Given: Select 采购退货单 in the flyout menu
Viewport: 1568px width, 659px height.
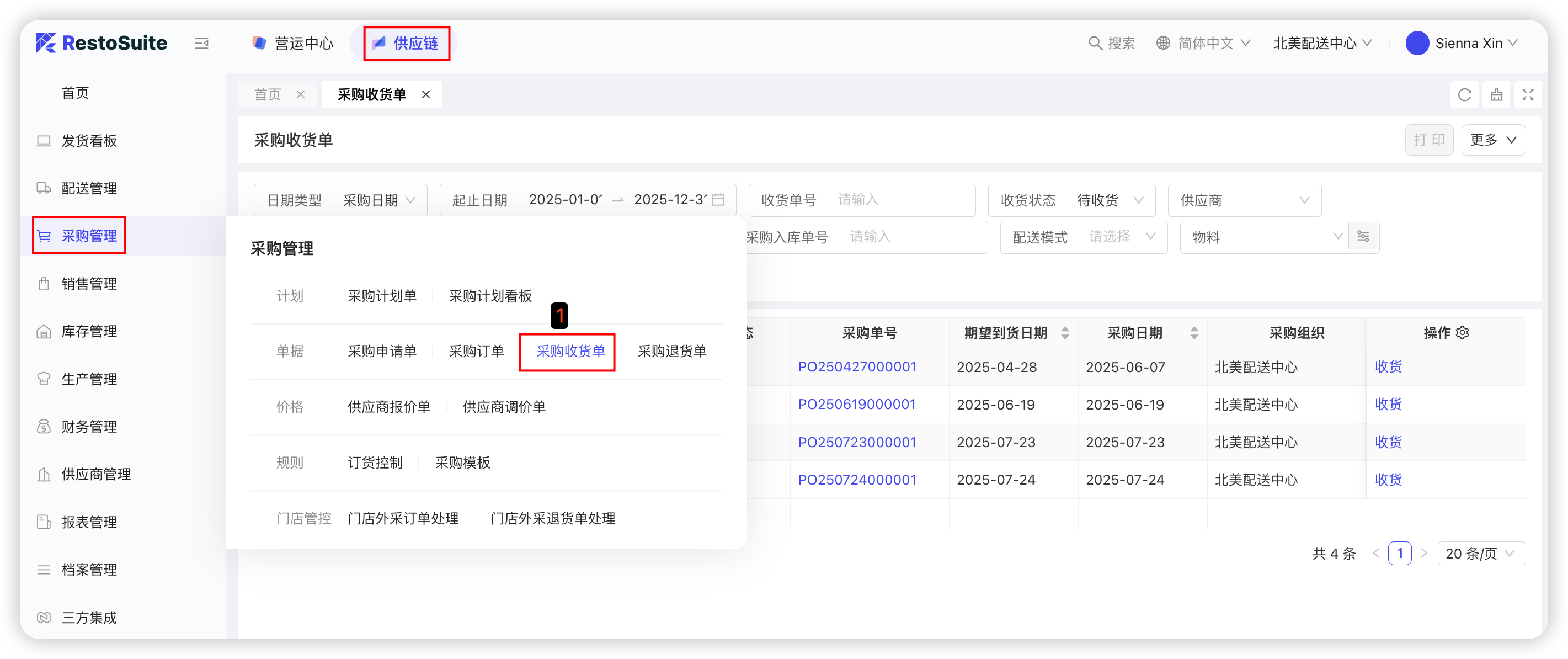Looking at the screenshot, I should click(x=671, y=352).
